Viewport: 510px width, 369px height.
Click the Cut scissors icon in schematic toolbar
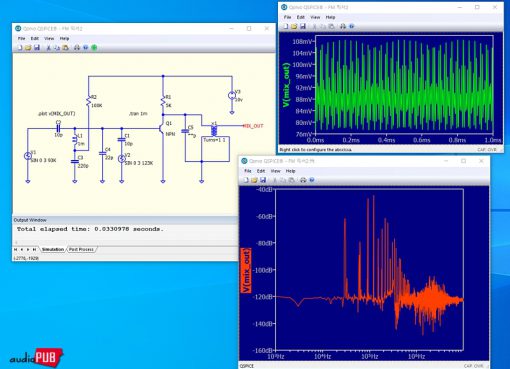(x=48, y=48)
